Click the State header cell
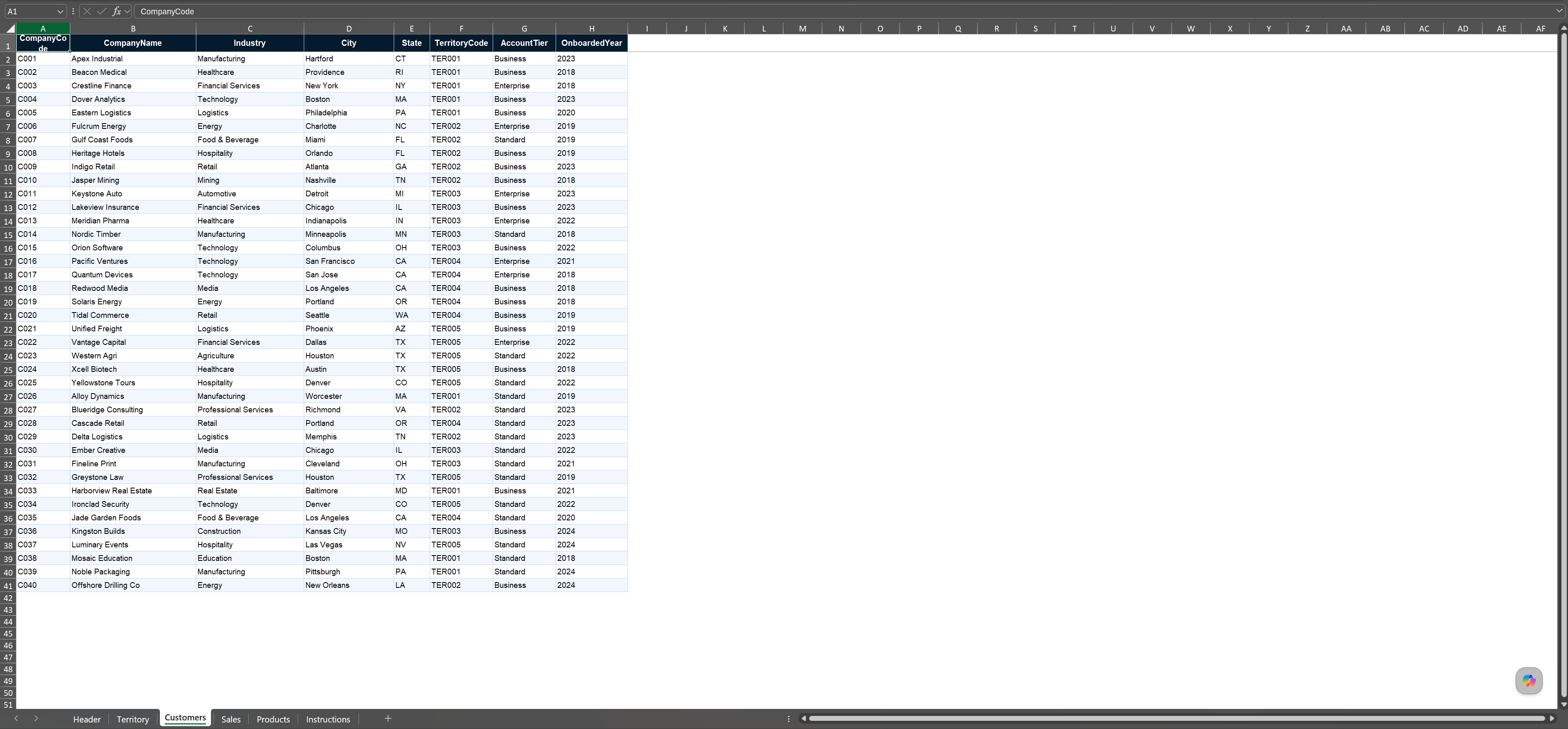 coord(411,43)
